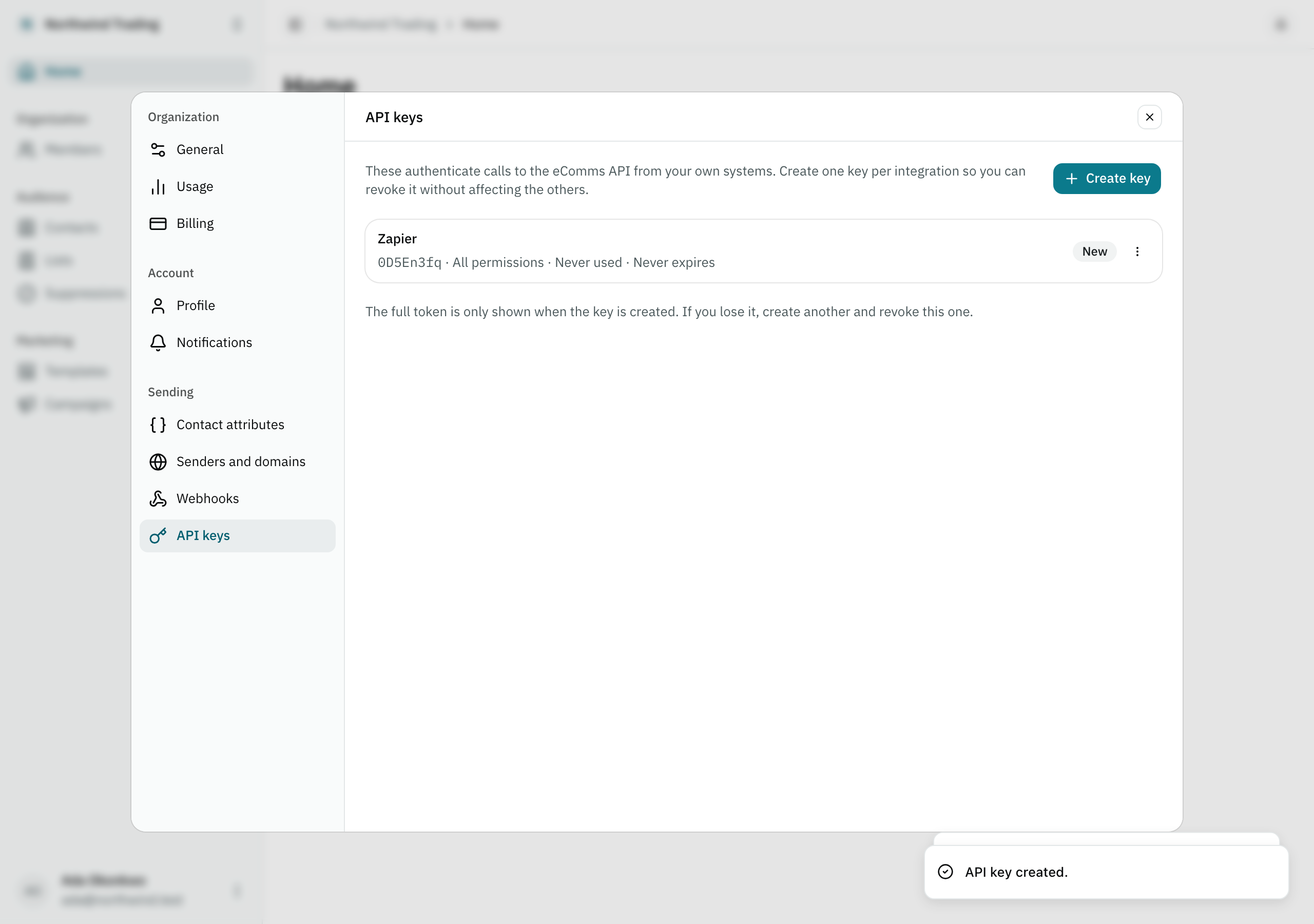Image resolution: width=1314 pixels, height=924 pixels.
Task: Open the Webhooks section
Action: point(237,498)
